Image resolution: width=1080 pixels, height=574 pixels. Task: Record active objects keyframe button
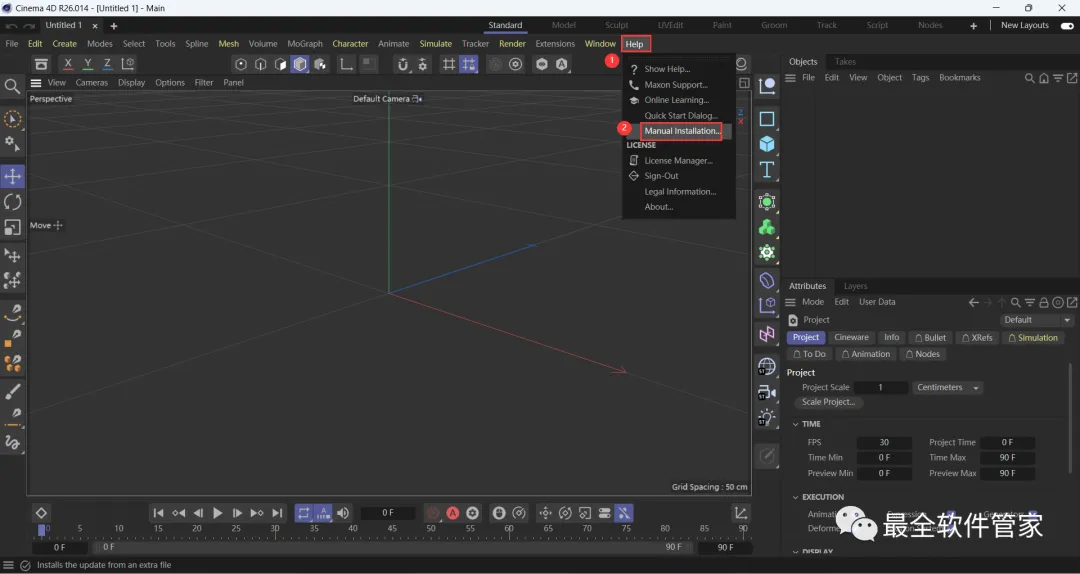(432, 513)
